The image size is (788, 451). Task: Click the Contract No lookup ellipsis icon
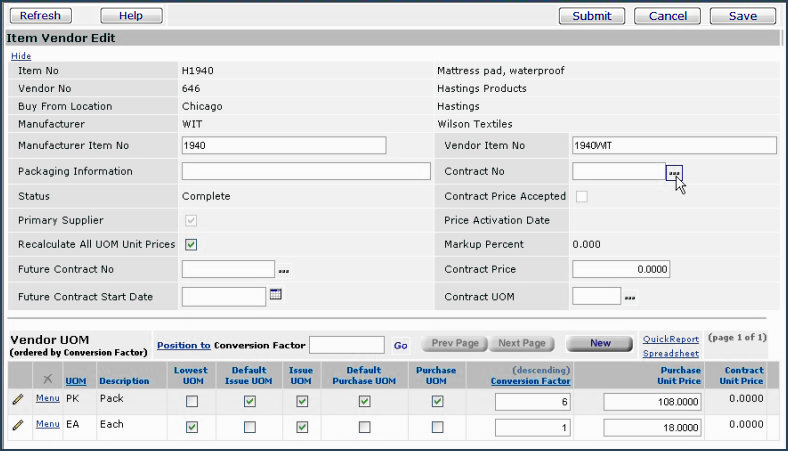674,172
